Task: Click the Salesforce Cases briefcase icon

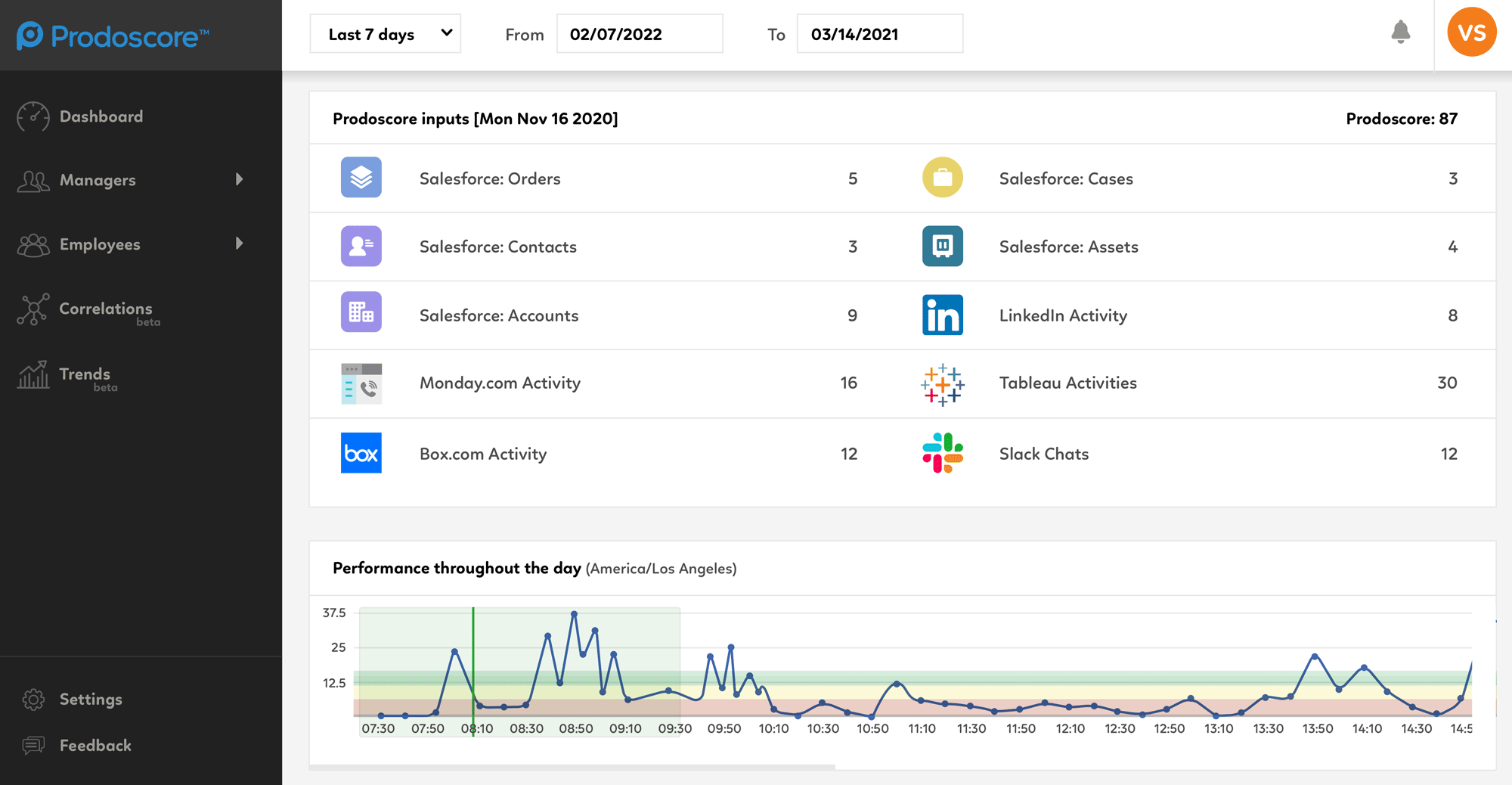Action: point(943,178)
